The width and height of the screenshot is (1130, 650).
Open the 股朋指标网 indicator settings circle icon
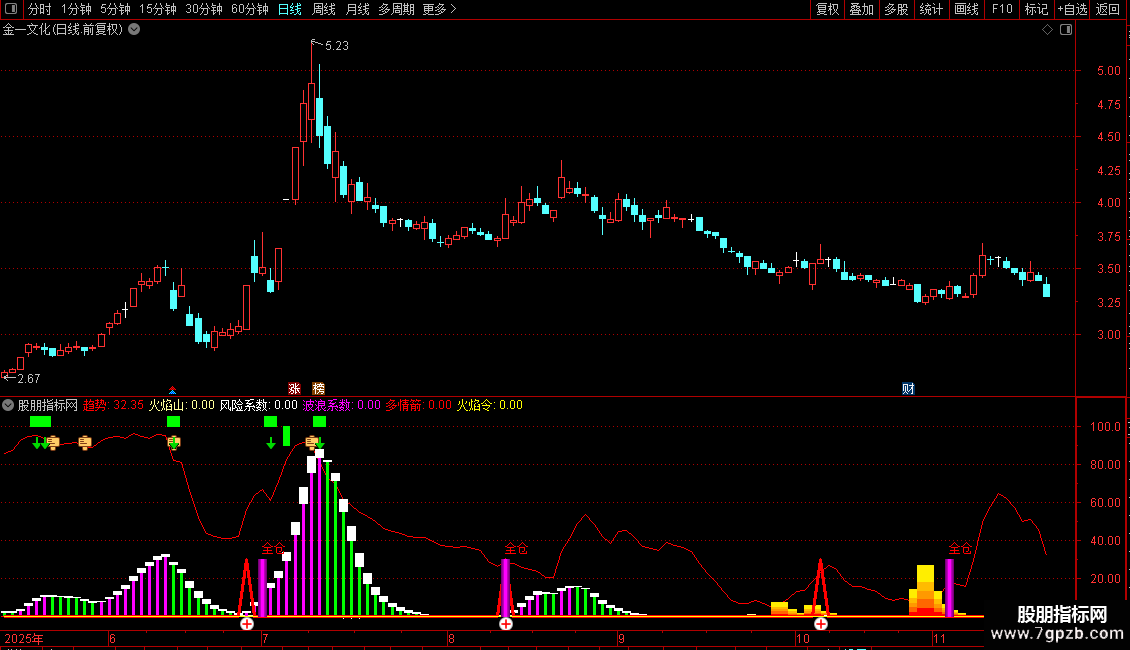tap(8, 405)
